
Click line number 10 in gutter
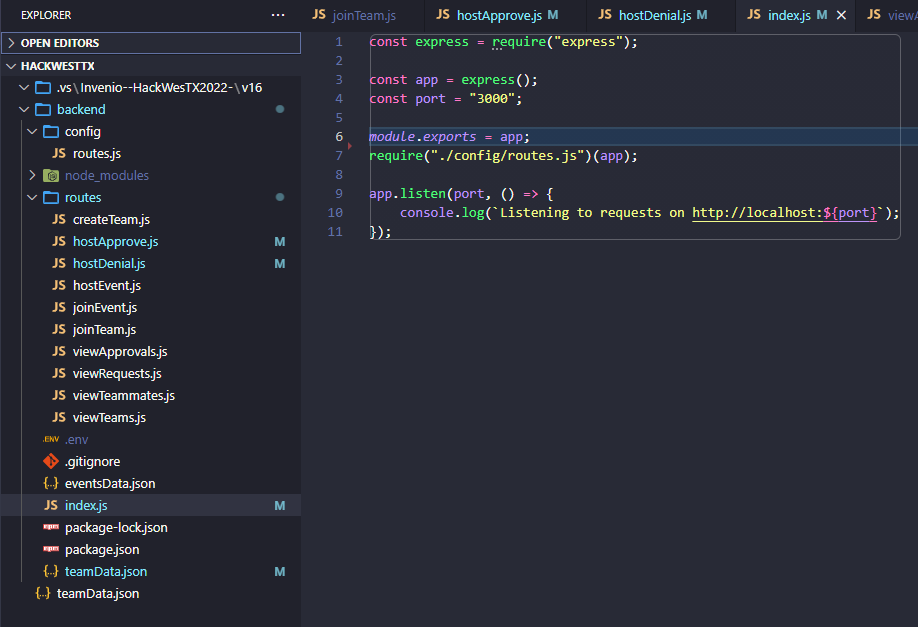click(x=335, y=213)
